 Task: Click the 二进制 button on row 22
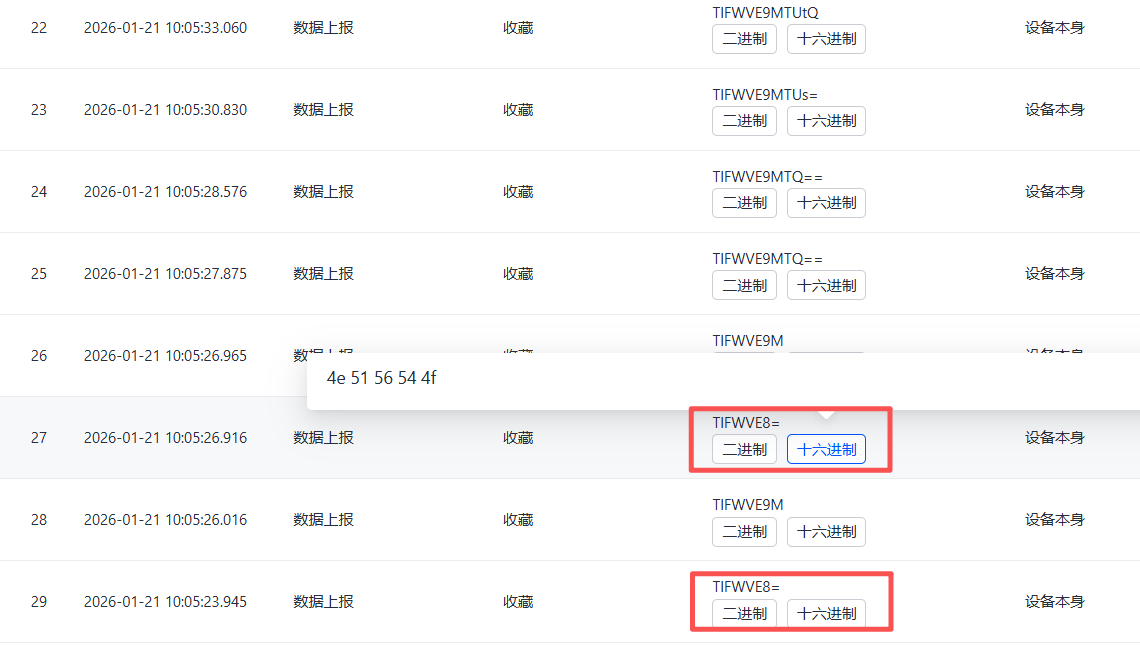[744, 39]
